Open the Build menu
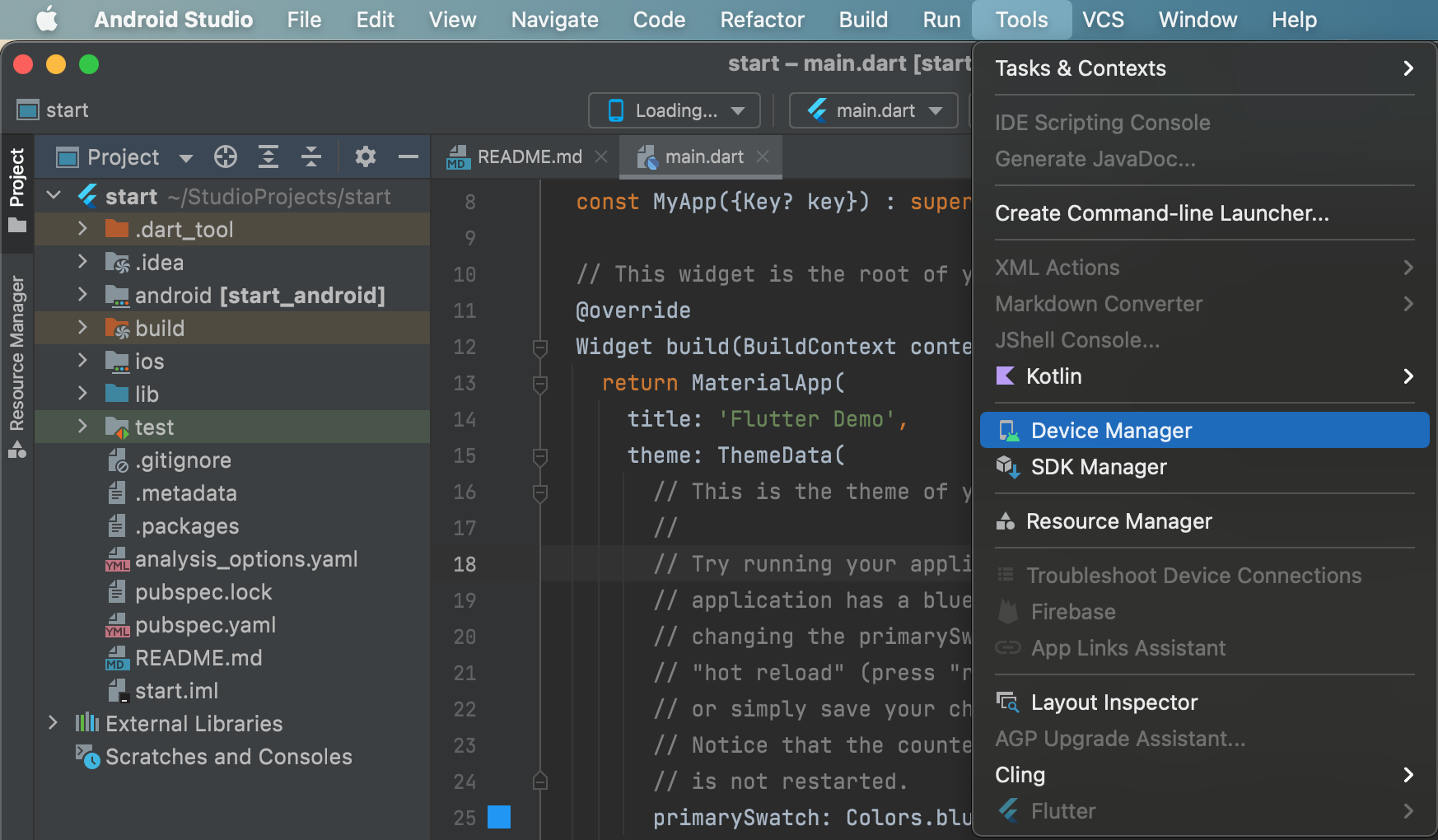Image resolution: width=1438 pixels, height=840 pixels. pos(863,20)
